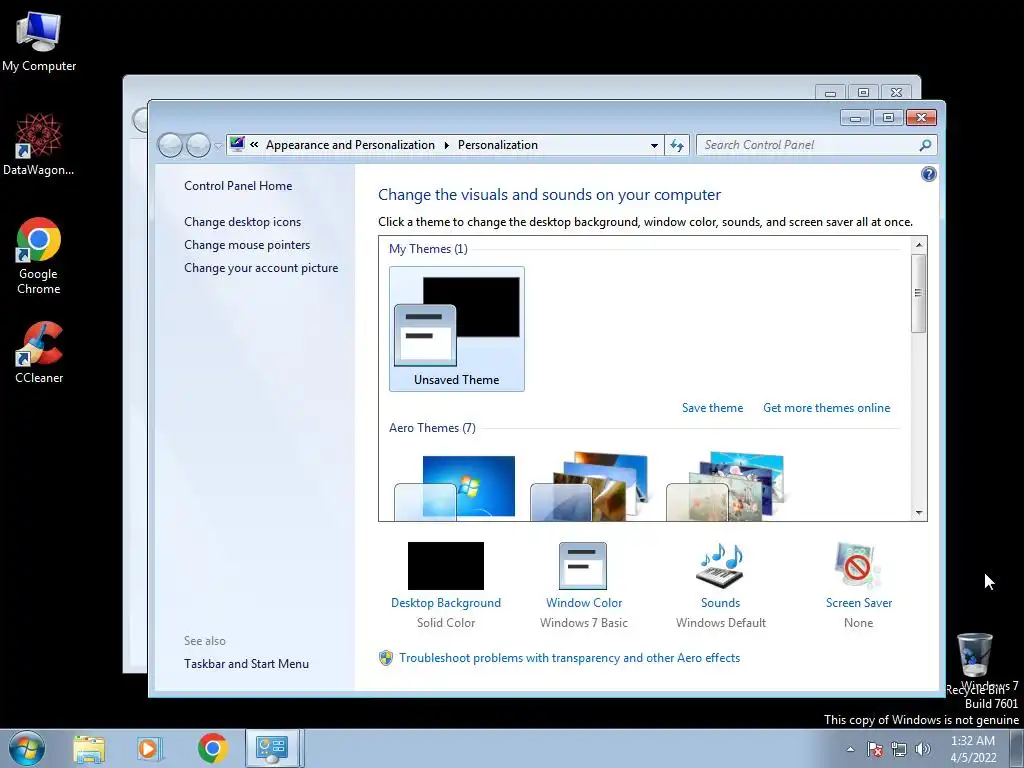The height and width of the screenshot is (768, 1024).
Task: Open the Sounds music notes icon
Action: [720, 566]
